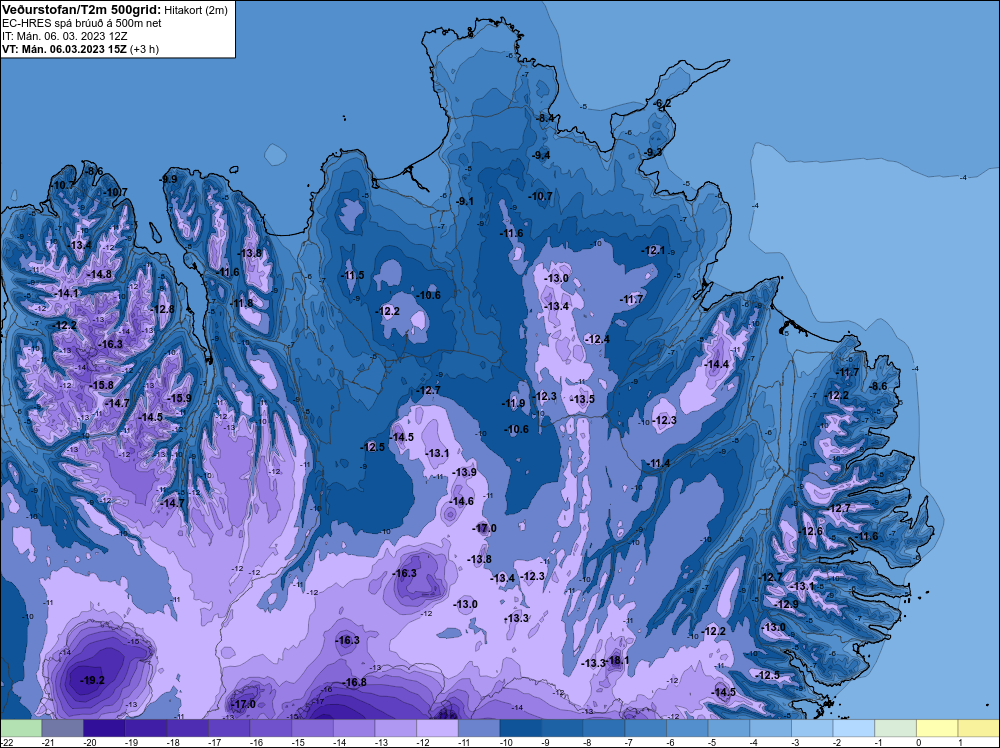Viewport: 1000px width, 748px height.
Task: Click the legend label -18
Action: (x=172, y=742)
